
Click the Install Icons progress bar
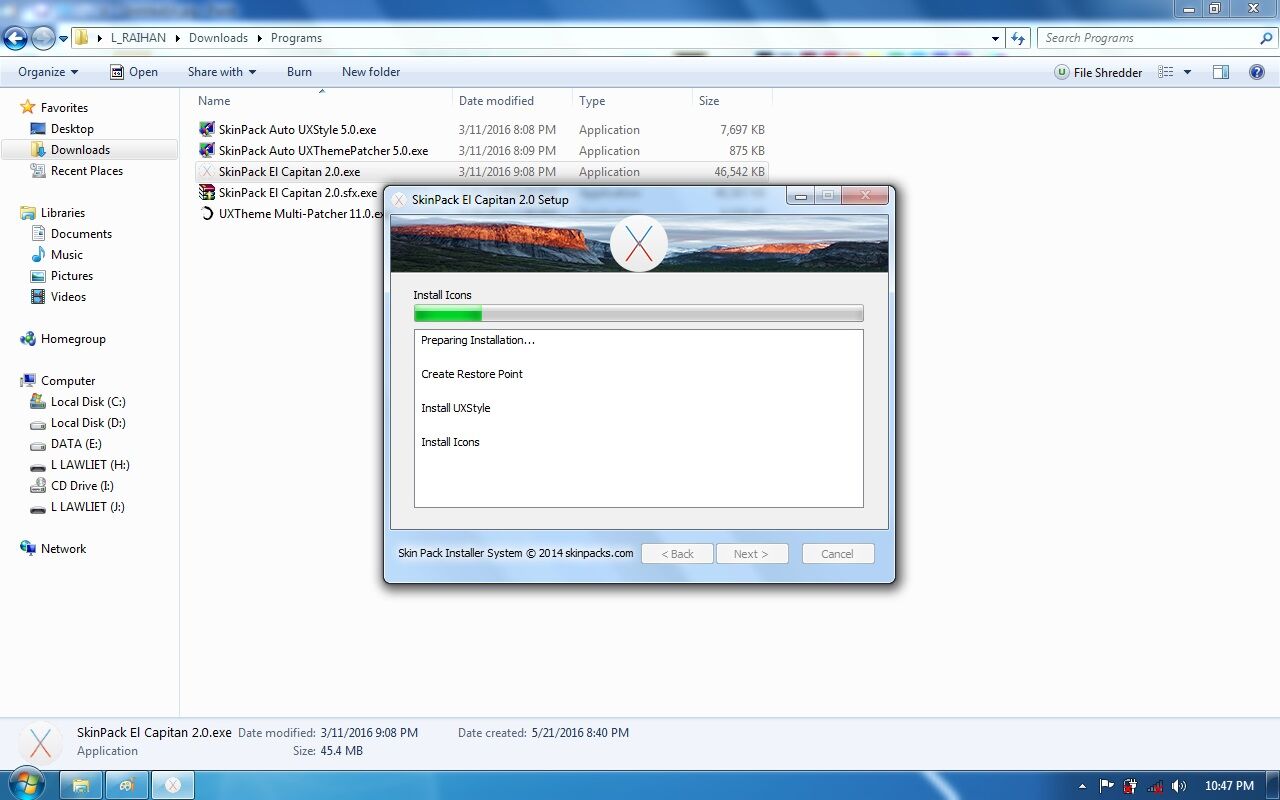(638, 314)
